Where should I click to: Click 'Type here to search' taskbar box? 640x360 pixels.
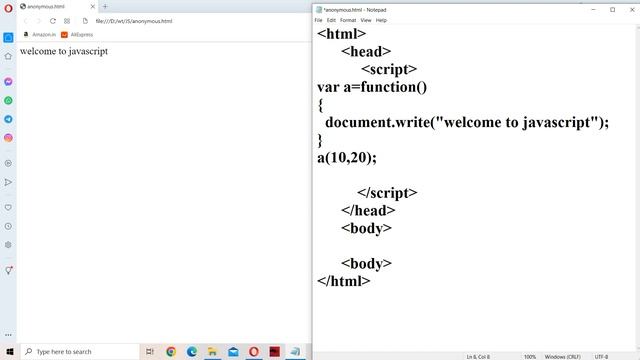pyautogui.click(x=80, y=351)
